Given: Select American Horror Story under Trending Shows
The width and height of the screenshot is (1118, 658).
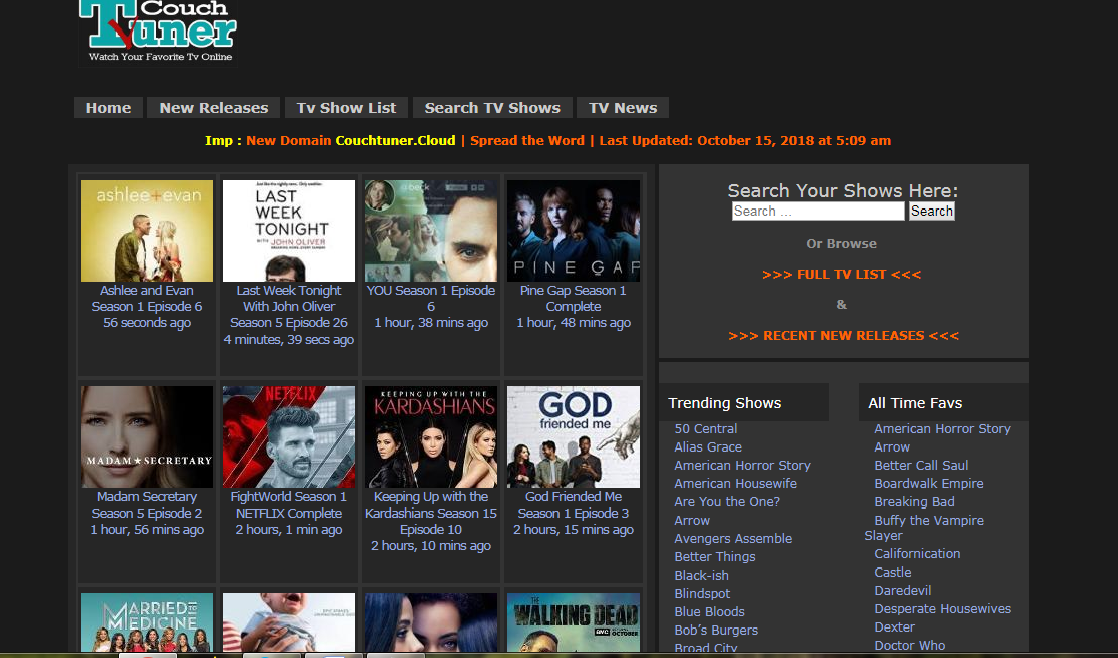Looking at the screenshot, I should (x=742, y=466).
